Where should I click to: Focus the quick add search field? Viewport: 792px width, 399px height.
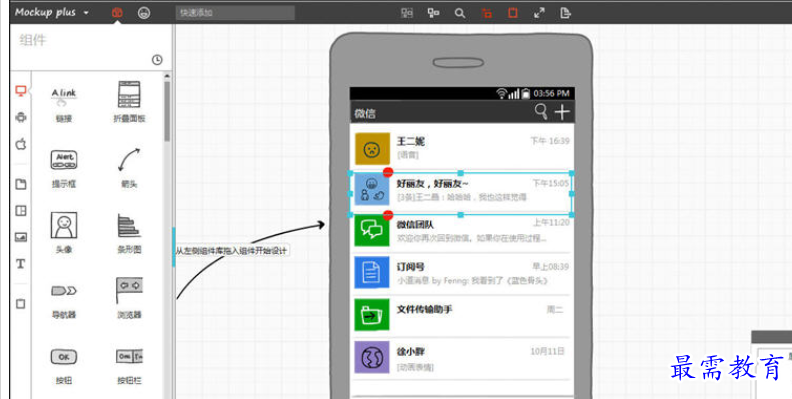click(x=235, y=13)
